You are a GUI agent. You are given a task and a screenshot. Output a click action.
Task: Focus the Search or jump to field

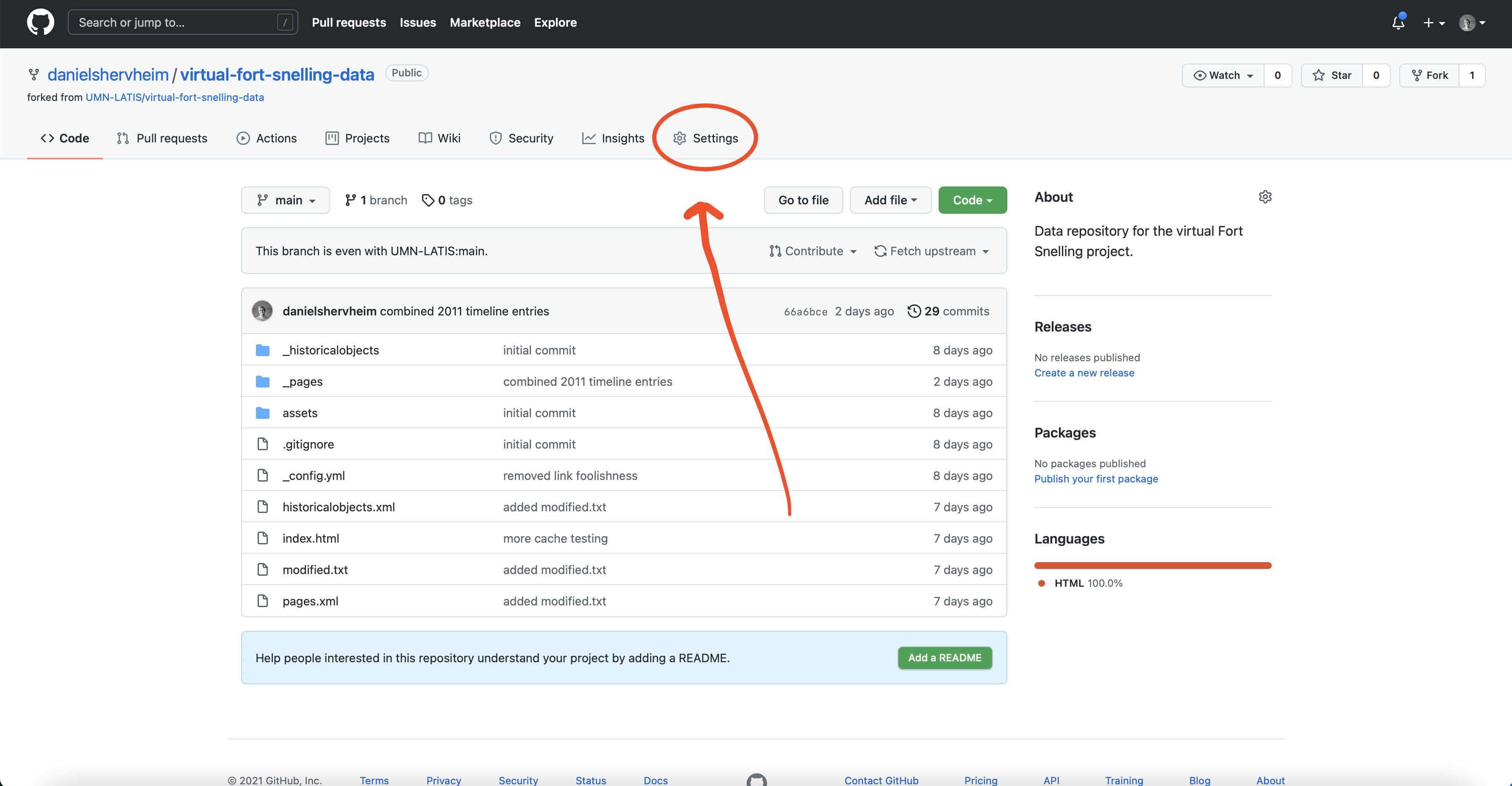click(183, 22)
